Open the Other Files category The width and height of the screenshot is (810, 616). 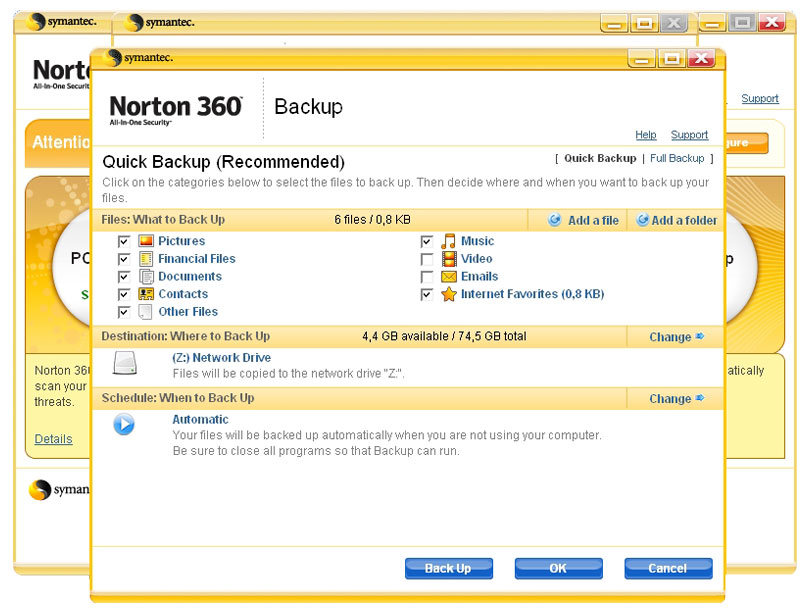coord(188,312)
